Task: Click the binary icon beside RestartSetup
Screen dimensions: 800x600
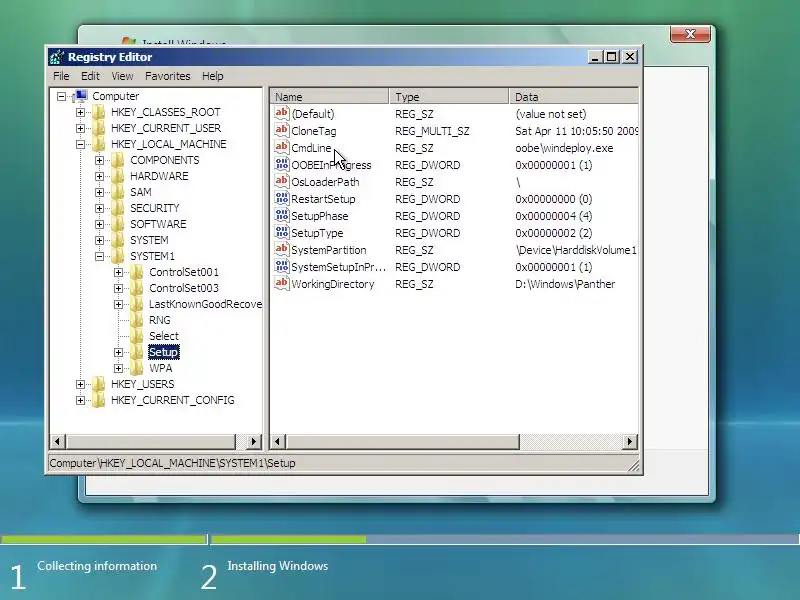Action: pyautogui.click(x=282, y=198)
